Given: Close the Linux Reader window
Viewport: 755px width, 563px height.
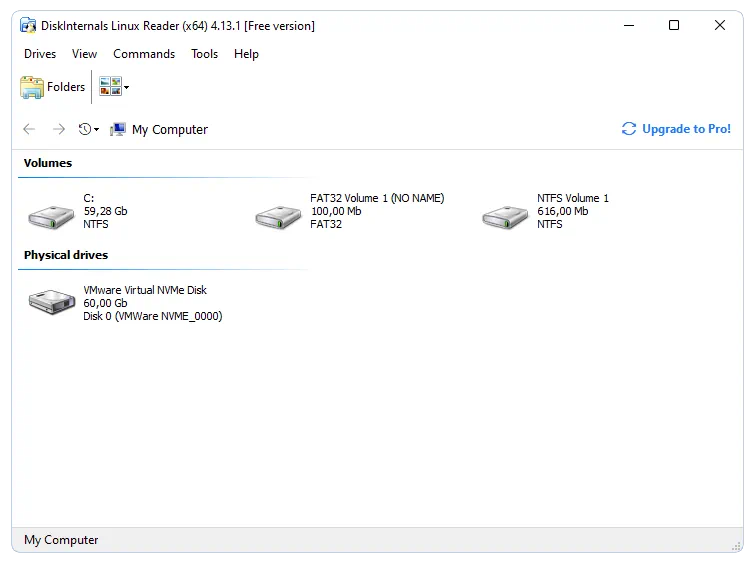Looking at the screenshot, I should click(x=720, y=25).
